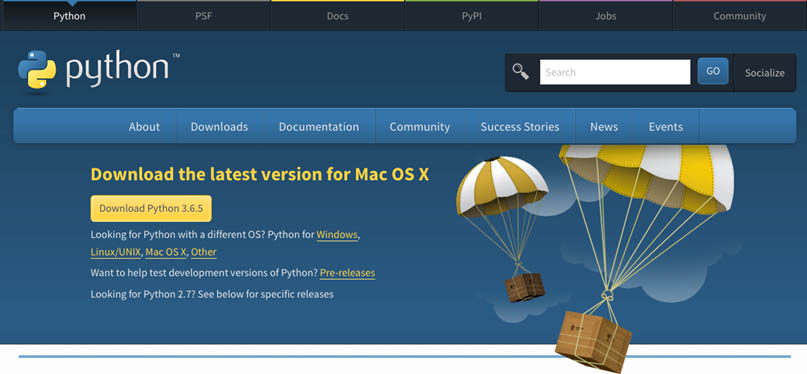Expand the Socialize dropdown
This screenshot has width=807, height=374.
pyautogui.click(x=765, y=73)
